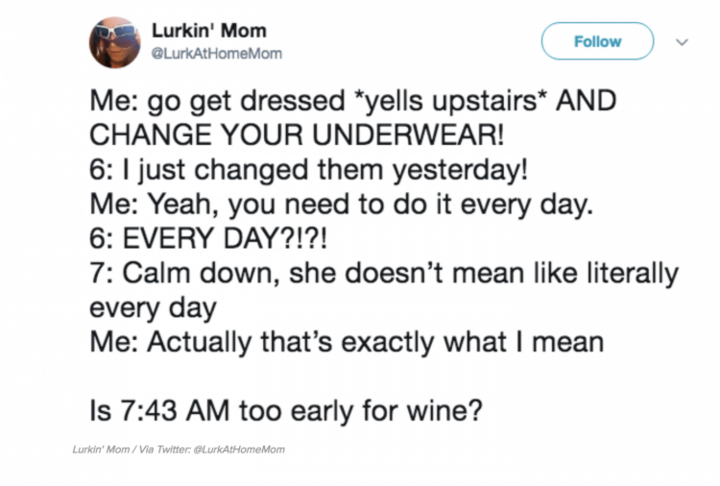Viewport: 720px width, 486px height.
Task: Click "Is 7:43 AM too early for wine?"
Action: 286,410
